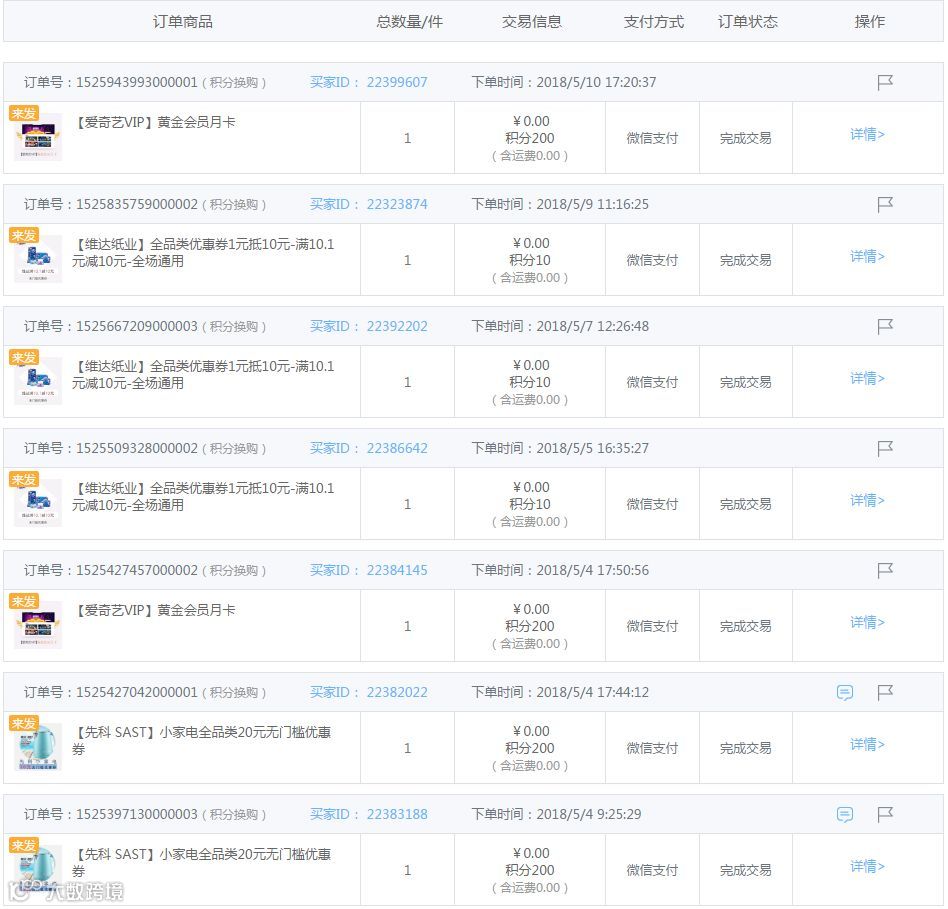Image resolution: width=948 pixels, height=909 pixels.
Task: Click the 总数量/件 column header
Action: coord(409,22)
